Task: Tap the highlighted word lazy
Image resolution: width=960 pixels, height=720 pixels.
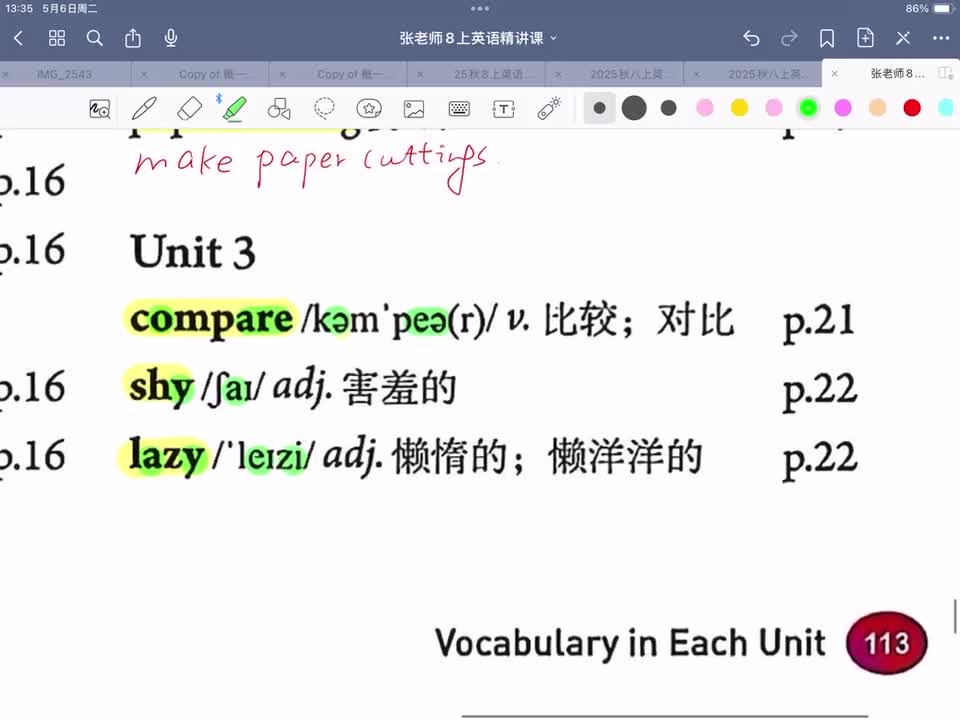Action: [x=166, y=457]
